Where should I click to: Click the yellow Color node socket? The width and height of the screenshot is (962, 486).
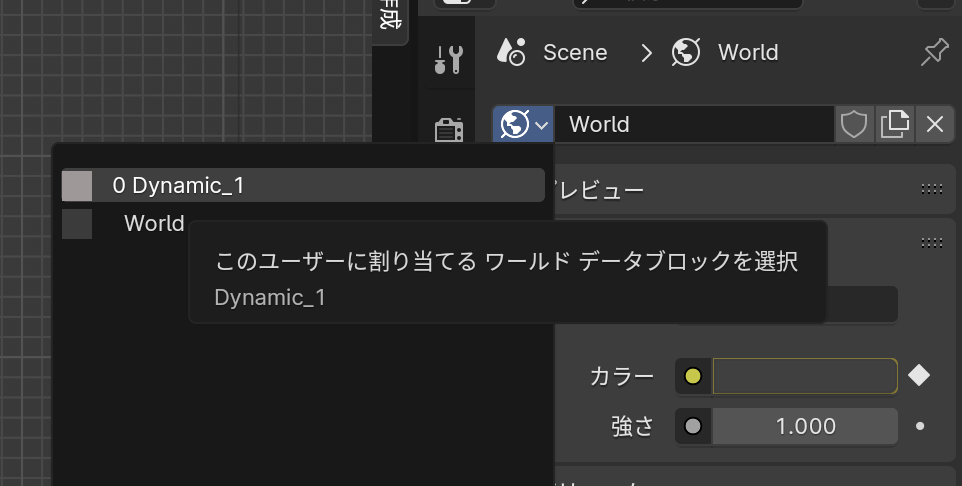click(x=693, y=377)
